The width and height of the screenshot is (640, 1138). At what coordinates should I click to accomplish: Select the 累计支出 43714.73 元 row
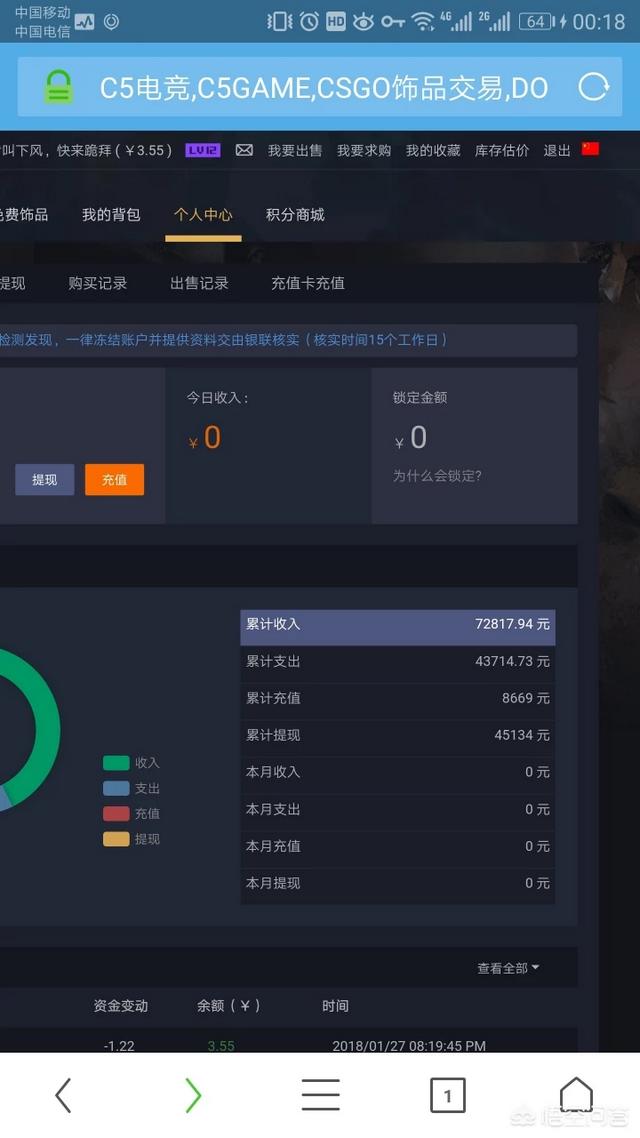click(398, 661)
